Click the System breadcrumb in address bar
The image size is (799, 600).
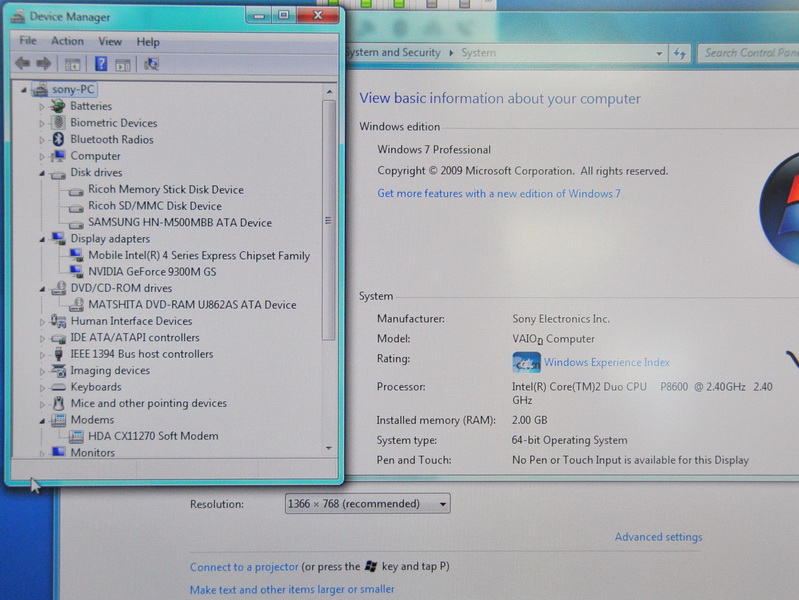[x=478, y=53]
